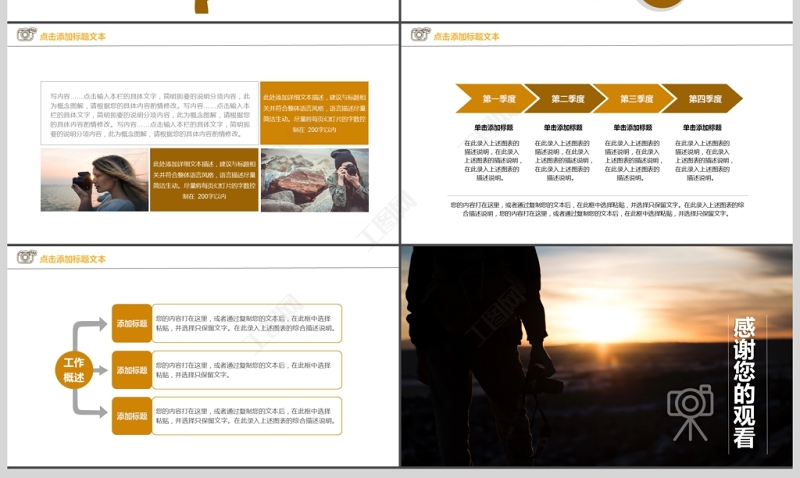Select the camera-on-tripod icon on the closing slide
This screenshot has height=478, width=800.
690,411
